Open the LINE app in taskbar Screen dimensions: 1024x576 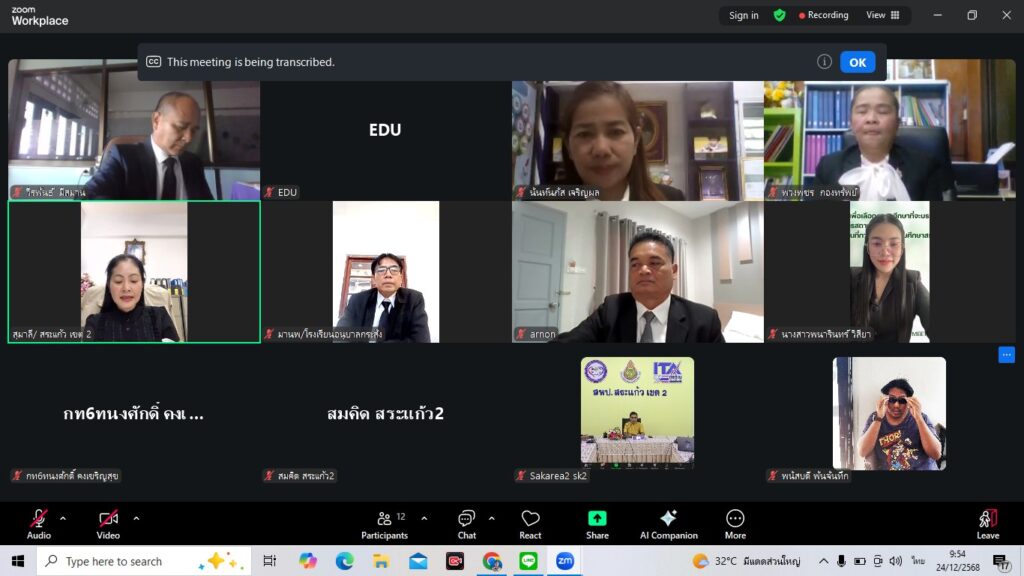click(528, 561)
